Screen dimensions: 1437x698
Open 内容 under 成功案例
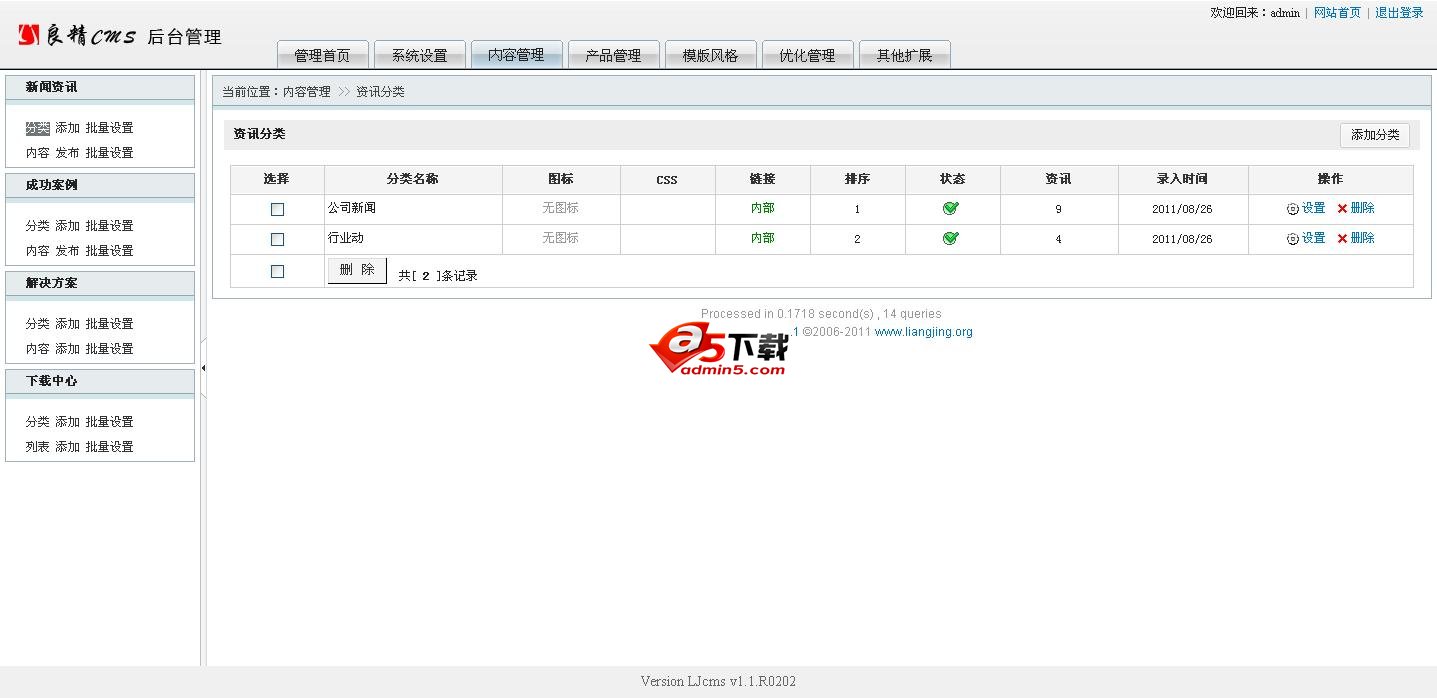37,251
